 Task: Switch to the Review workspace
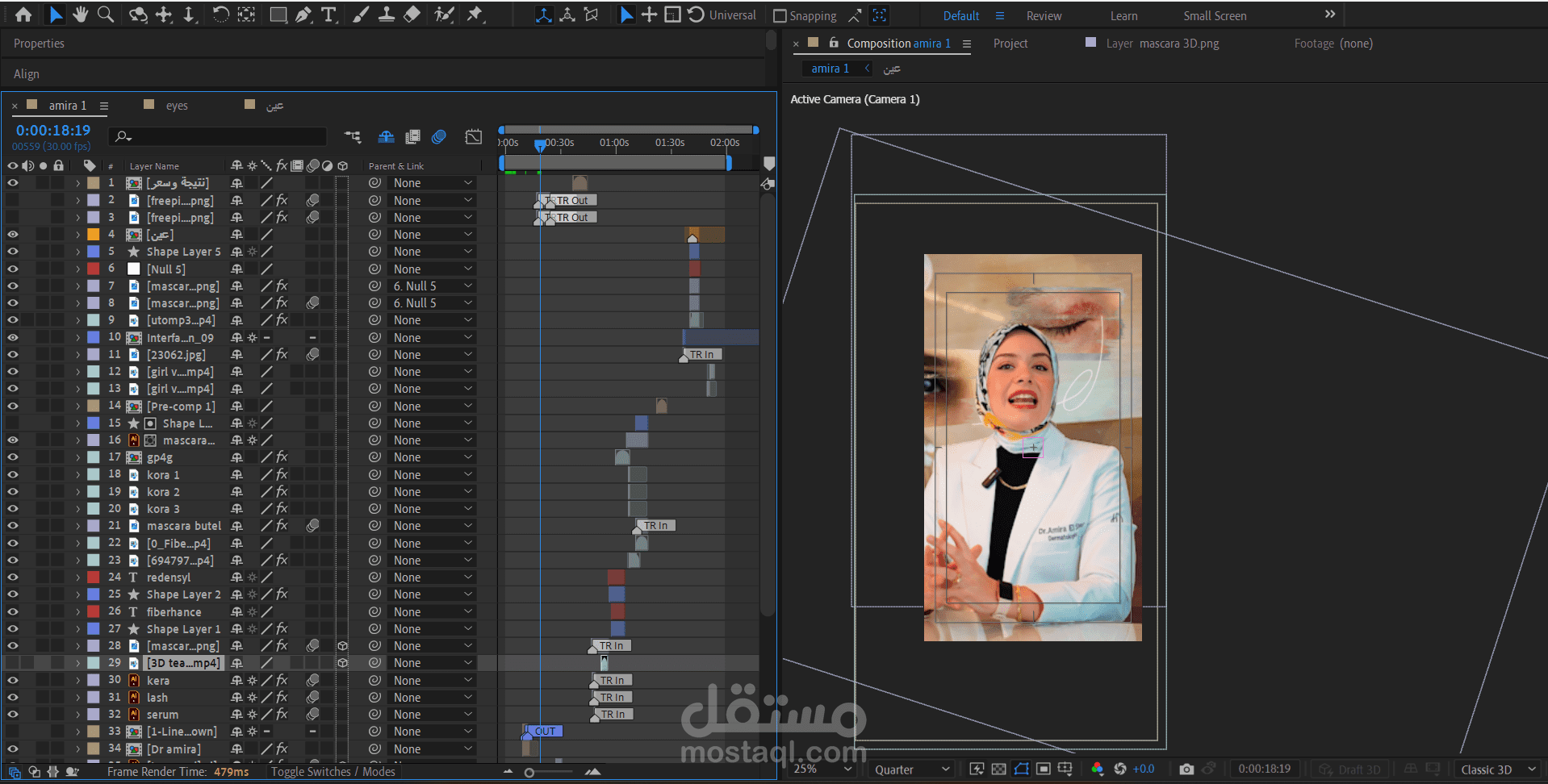point(1044,16)
